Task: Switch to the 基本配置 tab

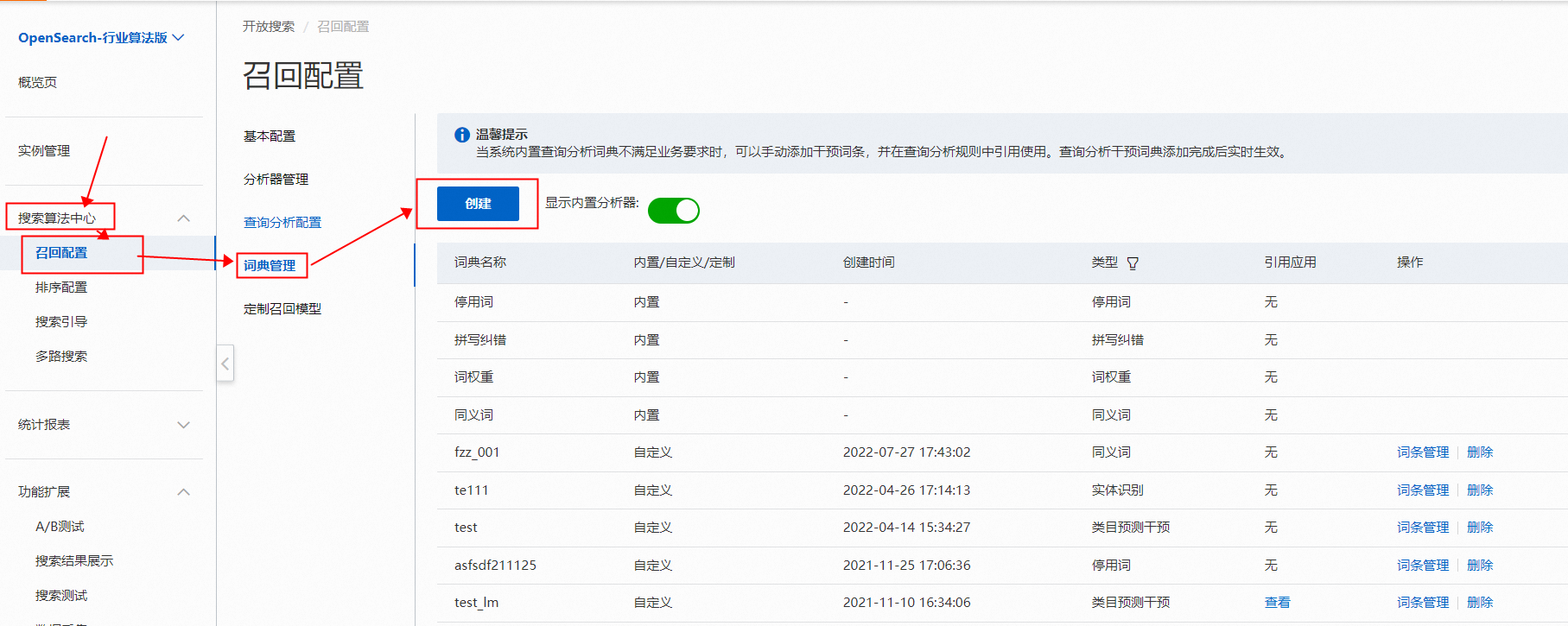Action: coord(270,136)
